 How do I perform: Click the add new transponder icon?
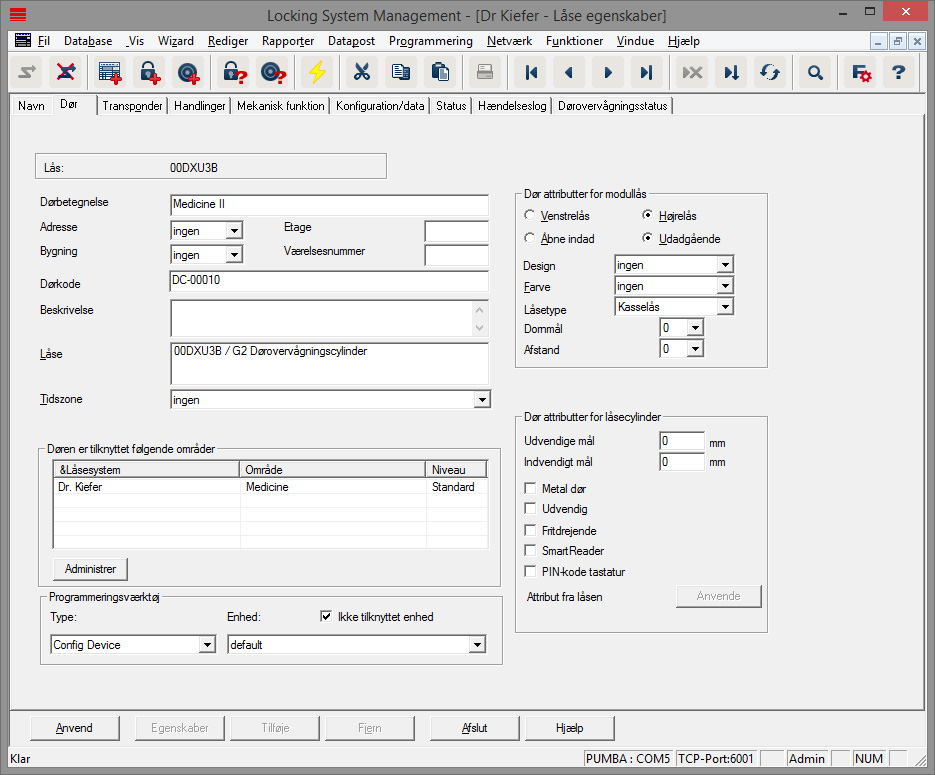coord(187,72)
